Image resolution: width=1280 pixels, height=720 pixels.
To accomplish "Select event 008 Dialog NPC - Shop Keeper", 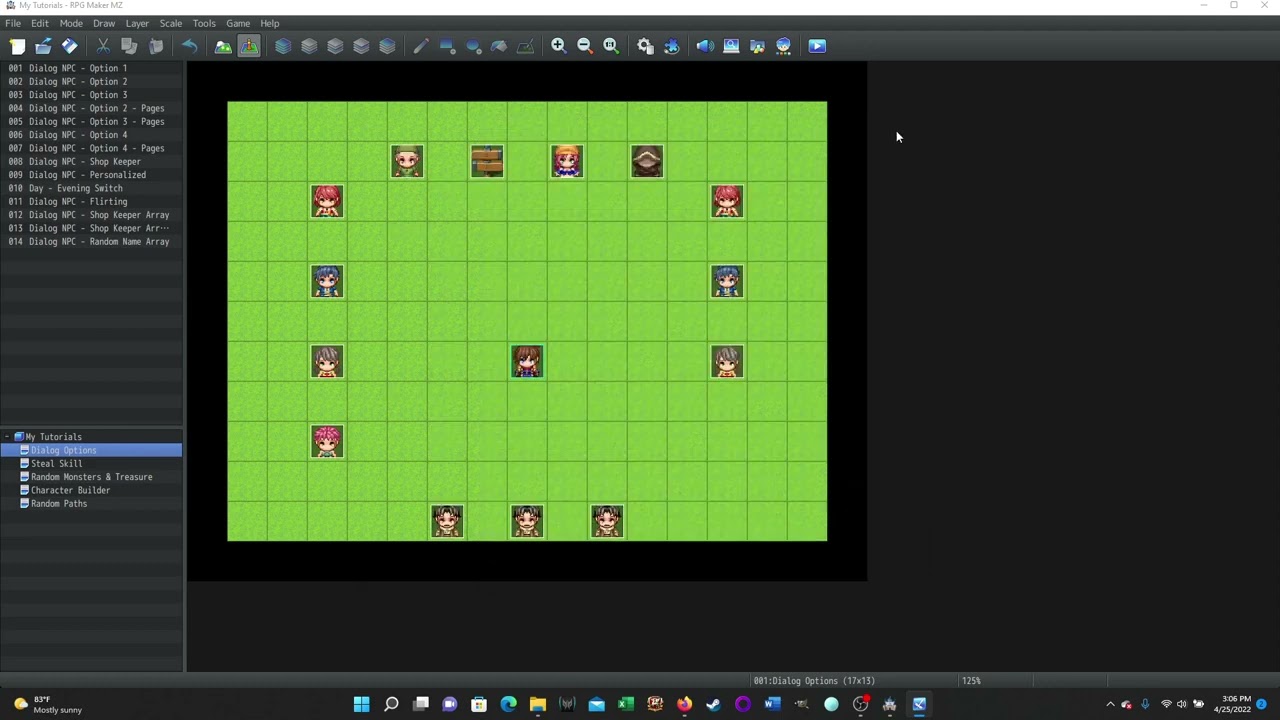I will [91, 162].
